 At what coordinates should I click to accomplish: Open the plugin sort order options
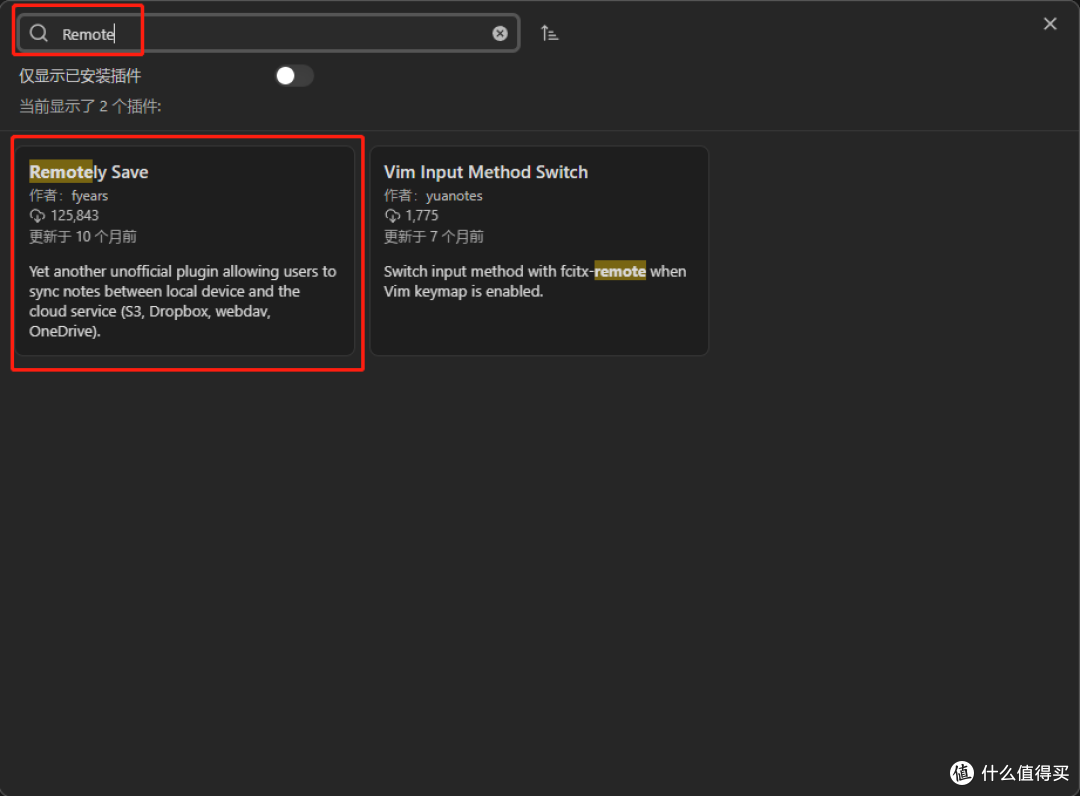(549, 33)
